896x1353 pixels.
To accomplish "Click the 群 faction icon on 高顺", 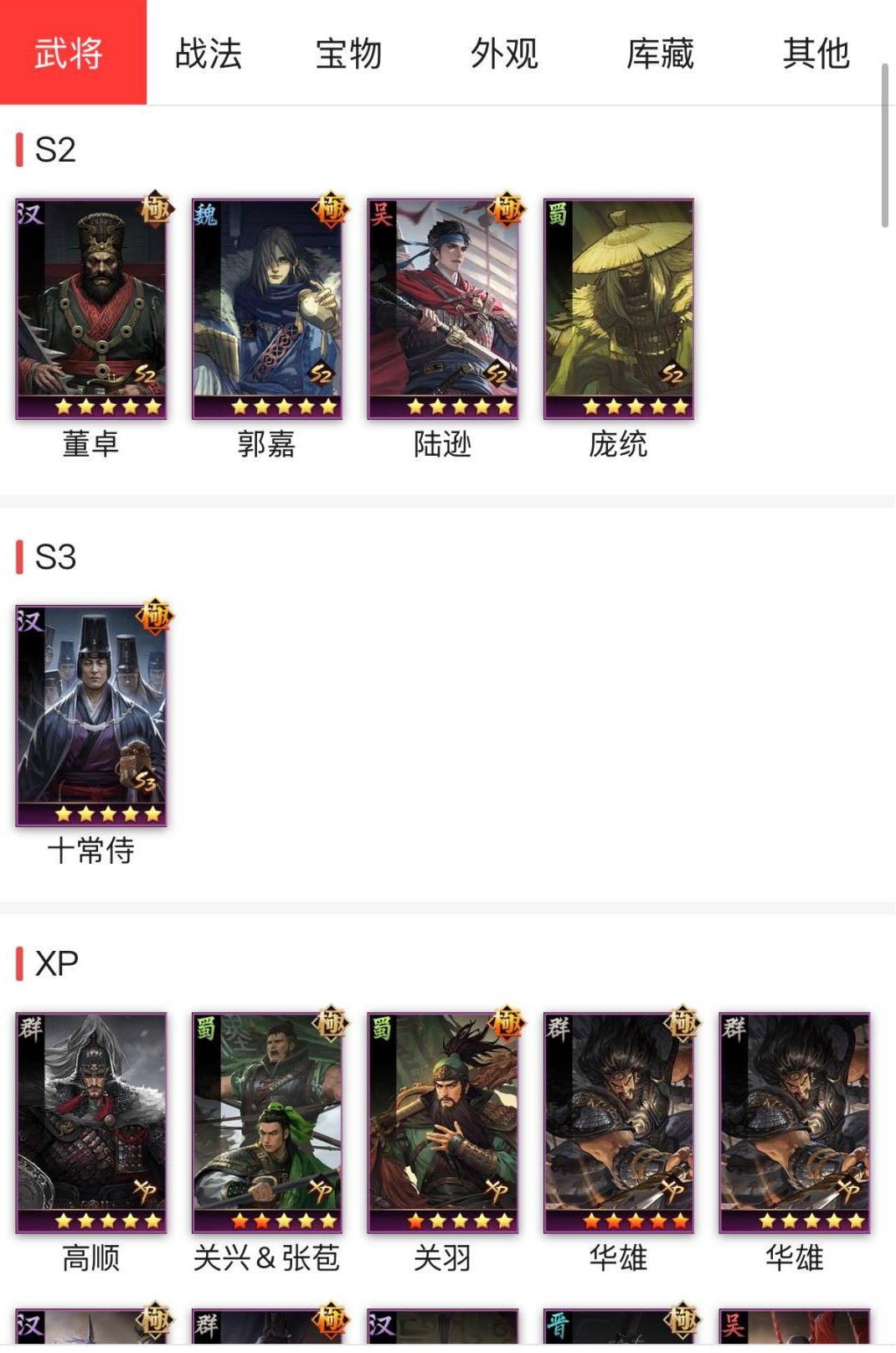I will pyautogui.click(x=30, y=1028).
